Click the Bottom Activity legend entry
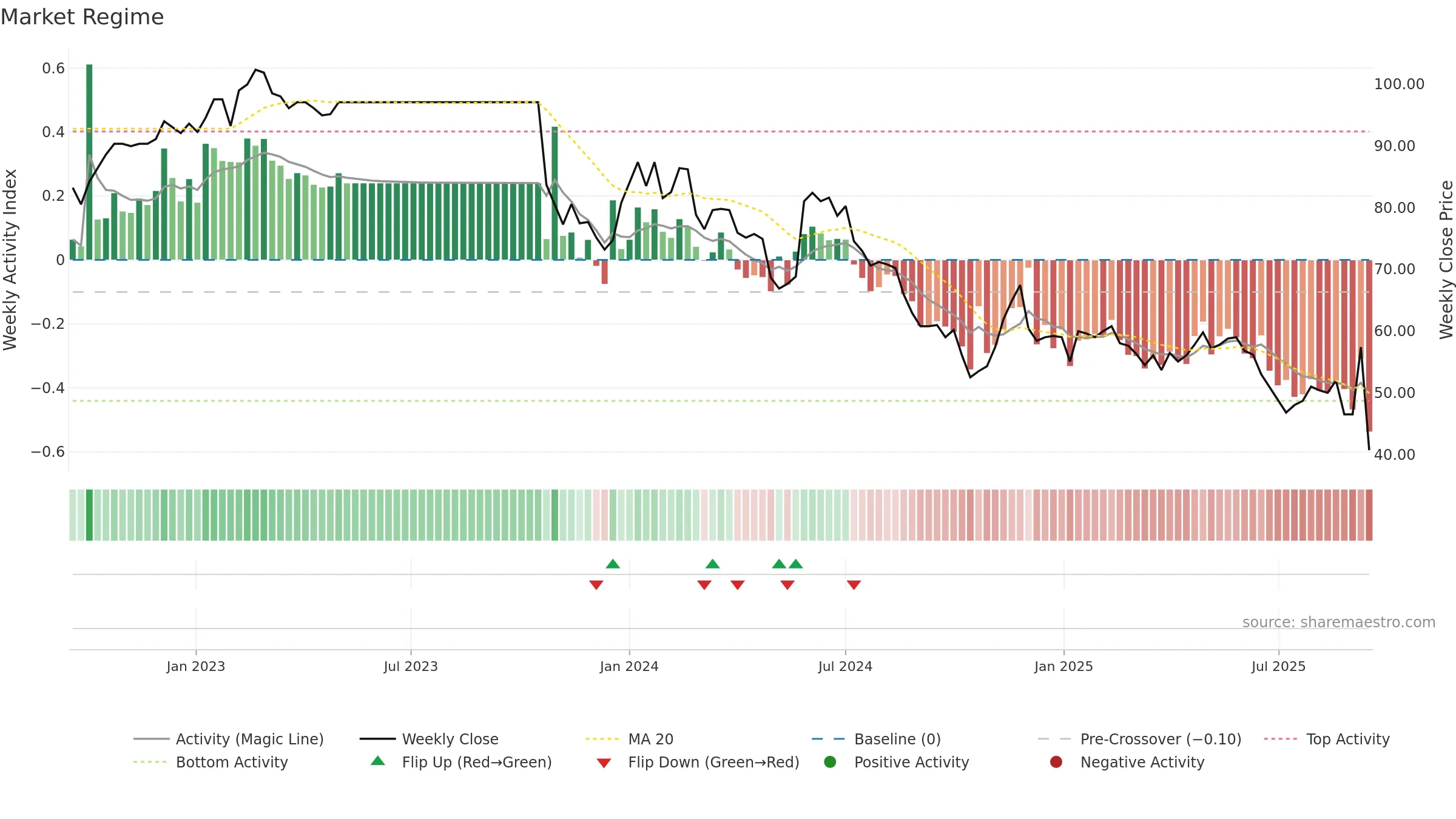The image size is (1456, 819). [x=211, y=762]
